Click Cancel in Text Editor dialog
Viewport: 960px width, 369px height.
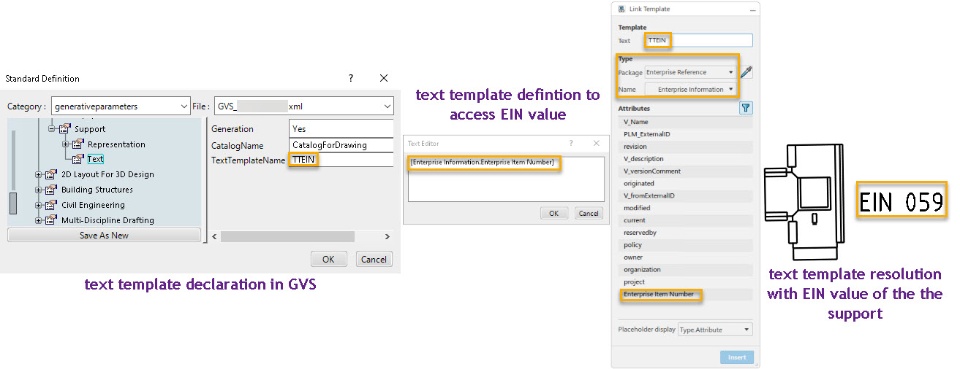coord(588,214)
